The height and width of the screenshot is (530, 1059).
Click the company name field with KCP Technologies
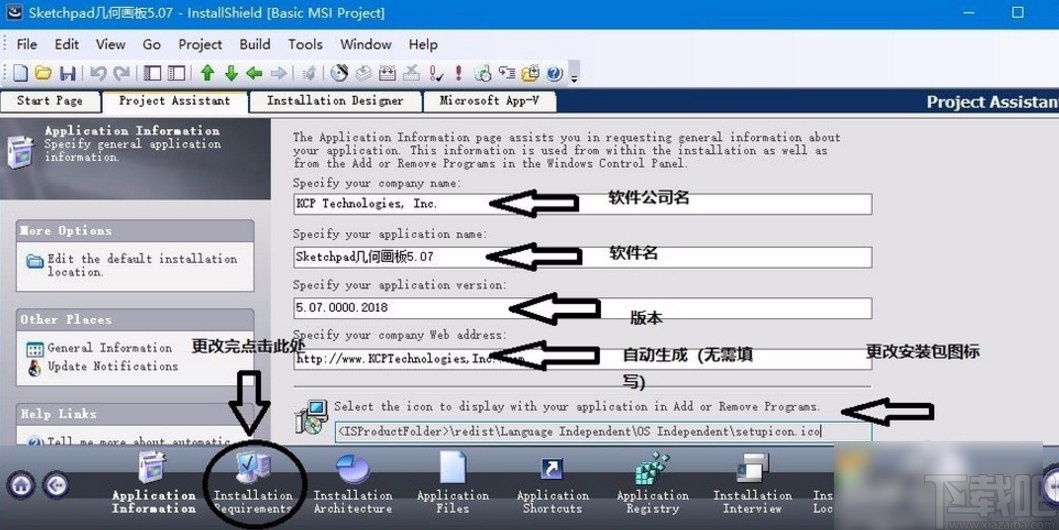pos(582,204)
